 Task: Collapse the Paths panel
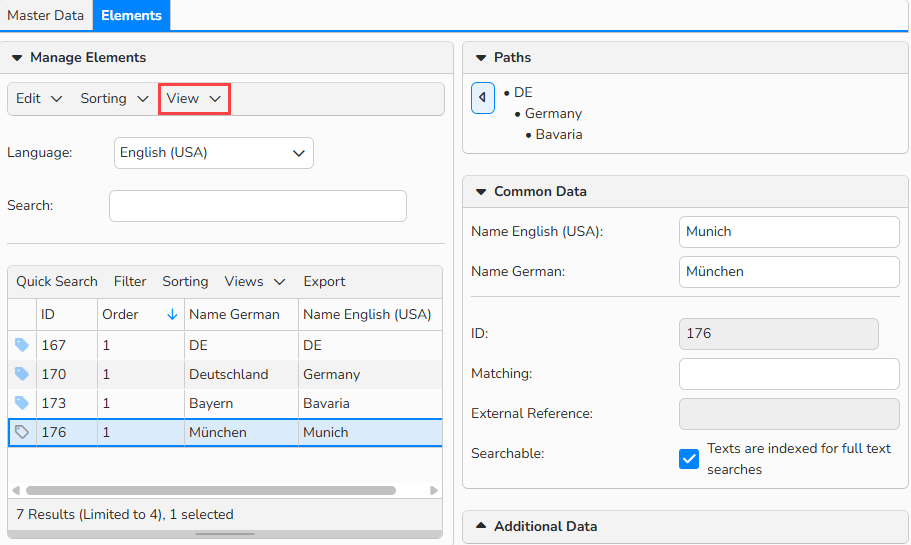(x=480, y=58)
